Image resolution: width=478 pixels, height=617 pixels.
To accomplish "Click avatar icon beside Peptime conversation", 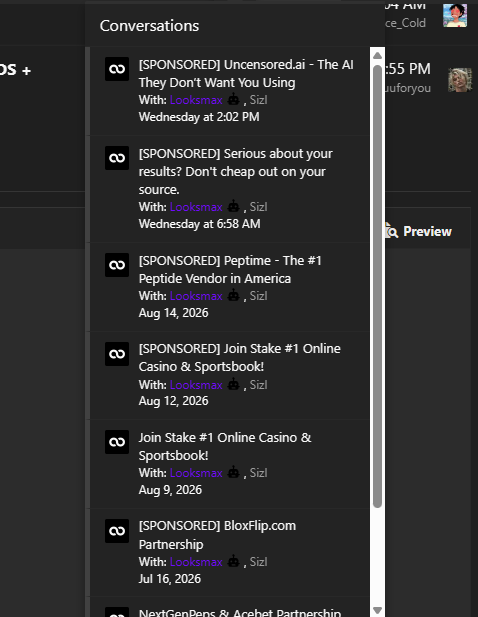I will (117, 265).
